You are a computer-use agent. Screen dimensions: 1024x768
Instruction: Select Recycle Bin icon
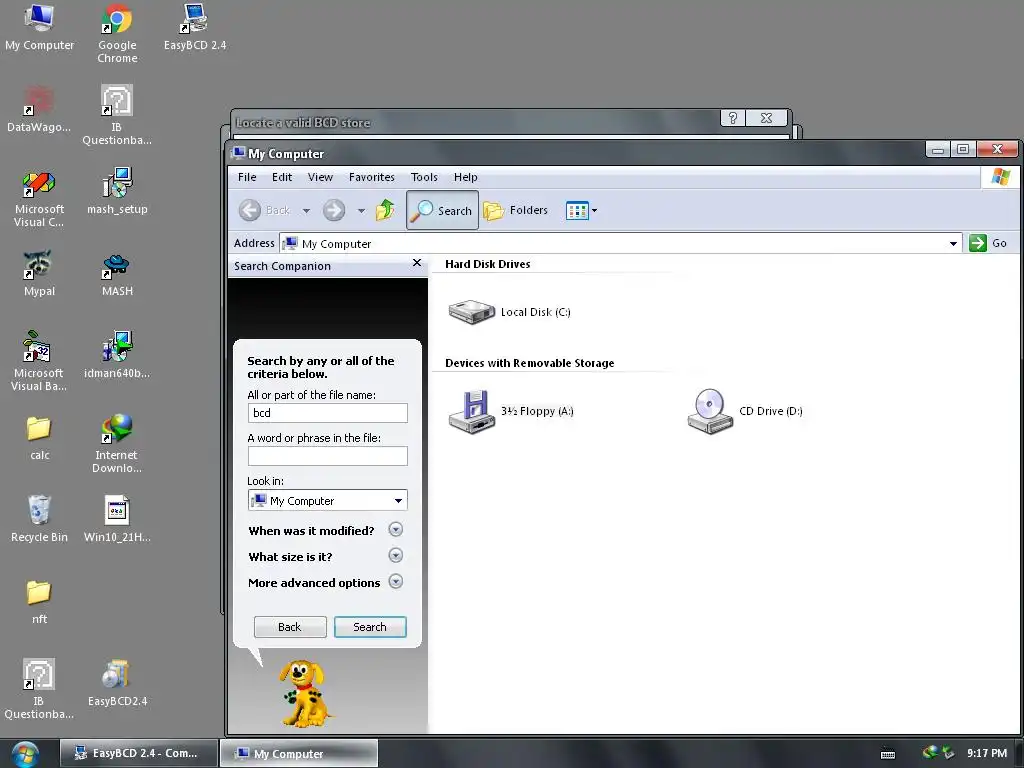(x=39, y=519)
